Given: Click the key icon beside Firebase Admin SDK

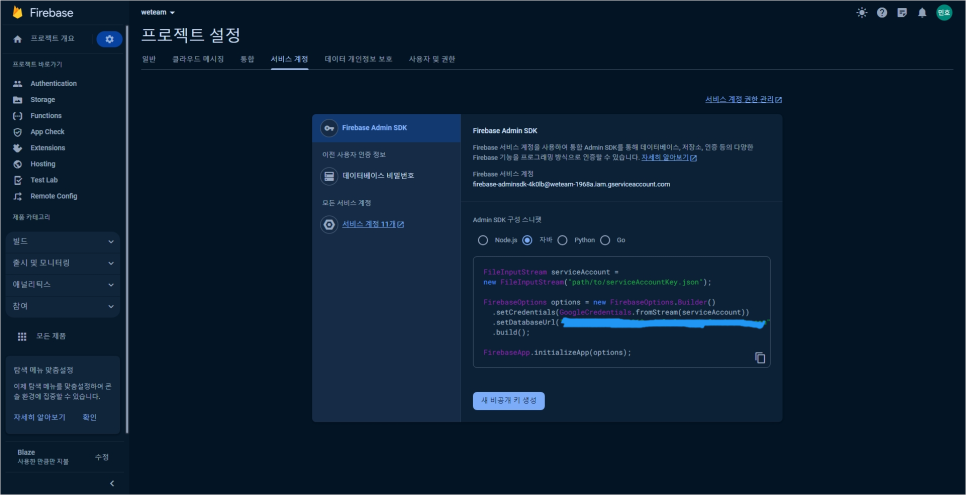Looking at the screenshot, I should (329, 128).
